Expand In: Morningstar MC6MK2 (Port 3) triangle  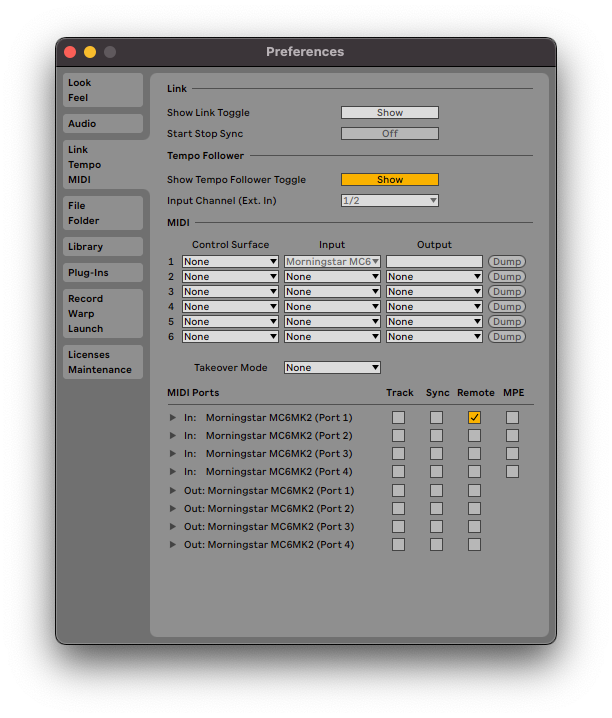click(x=173, y=454)
